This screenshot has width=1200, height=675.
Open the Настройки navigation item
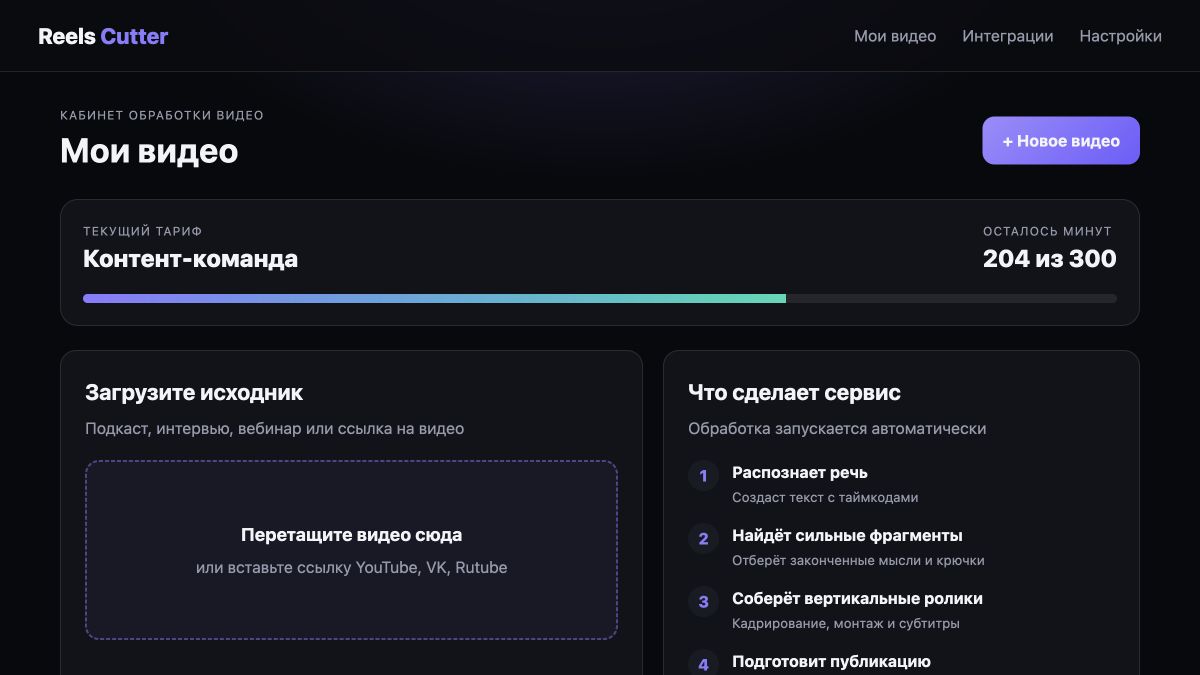tap(1120, 36)
